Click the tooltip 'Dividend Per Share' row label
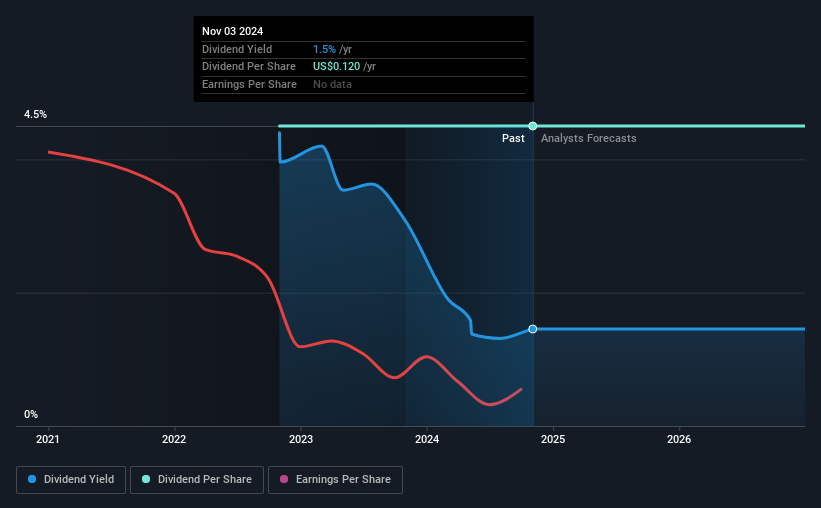The height and width of the screenshot is (508, 821). 249,67
